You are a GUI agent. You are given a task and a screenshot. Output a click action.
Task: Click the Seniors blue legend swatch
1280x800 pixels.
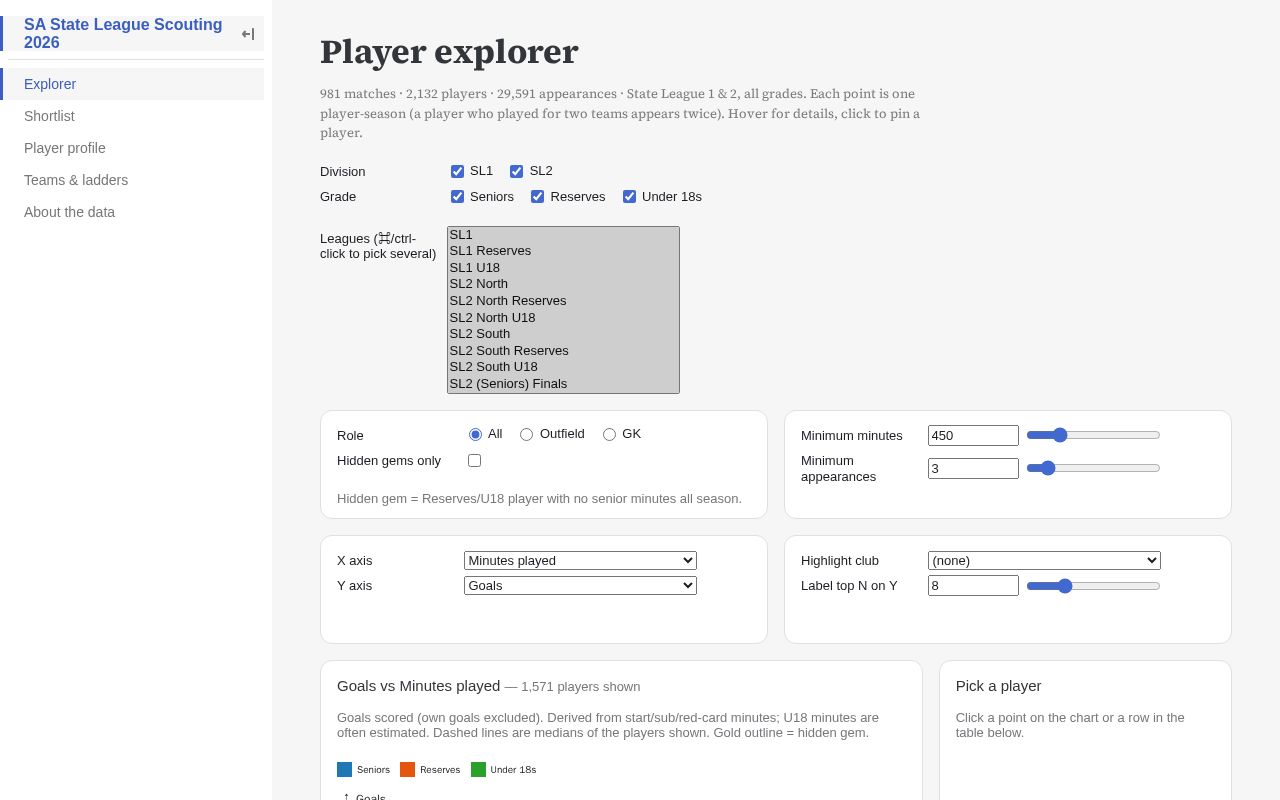[x=344, y=770]
